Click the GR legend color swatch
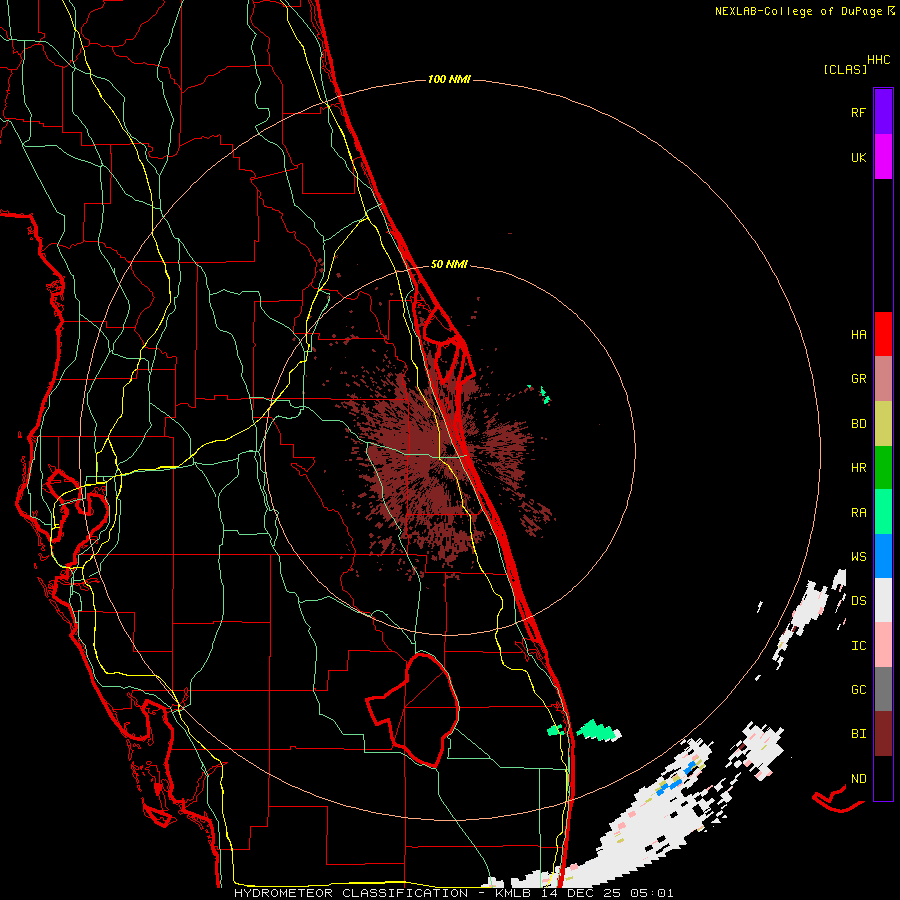 [883, 379]
